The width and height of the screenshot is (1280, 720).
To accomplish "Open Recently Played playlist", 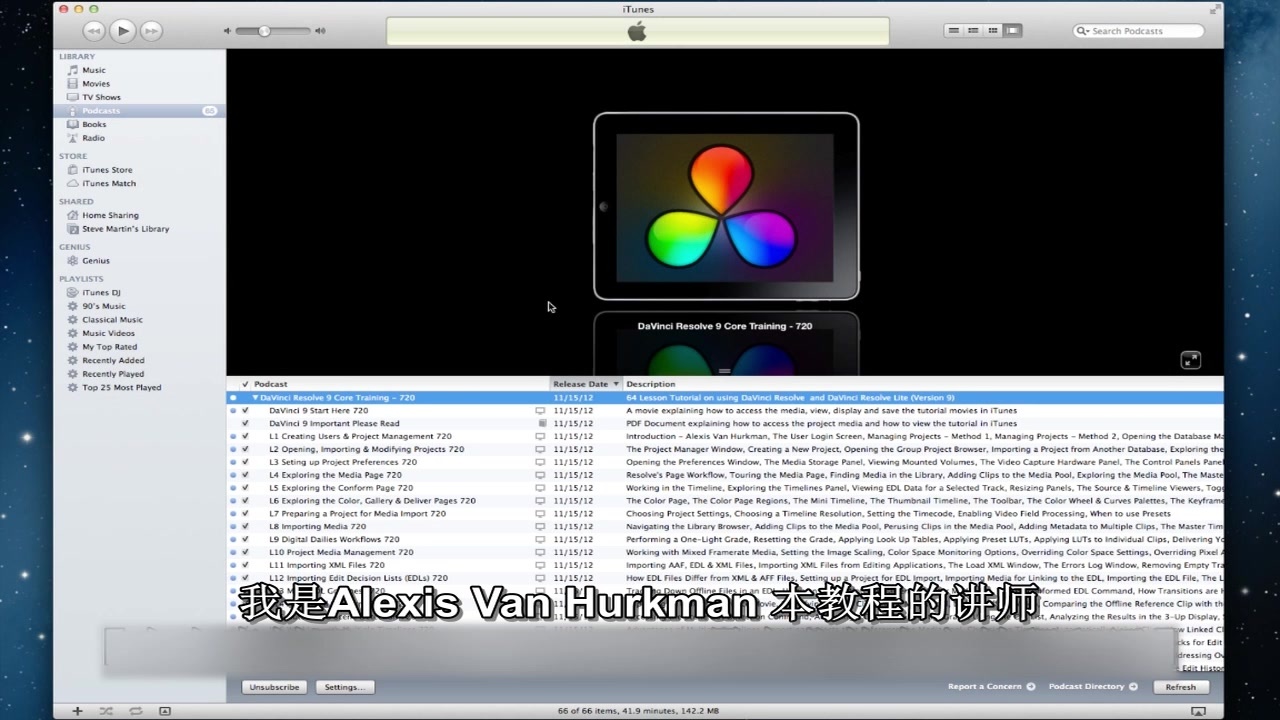I will (x=113, y=374).
